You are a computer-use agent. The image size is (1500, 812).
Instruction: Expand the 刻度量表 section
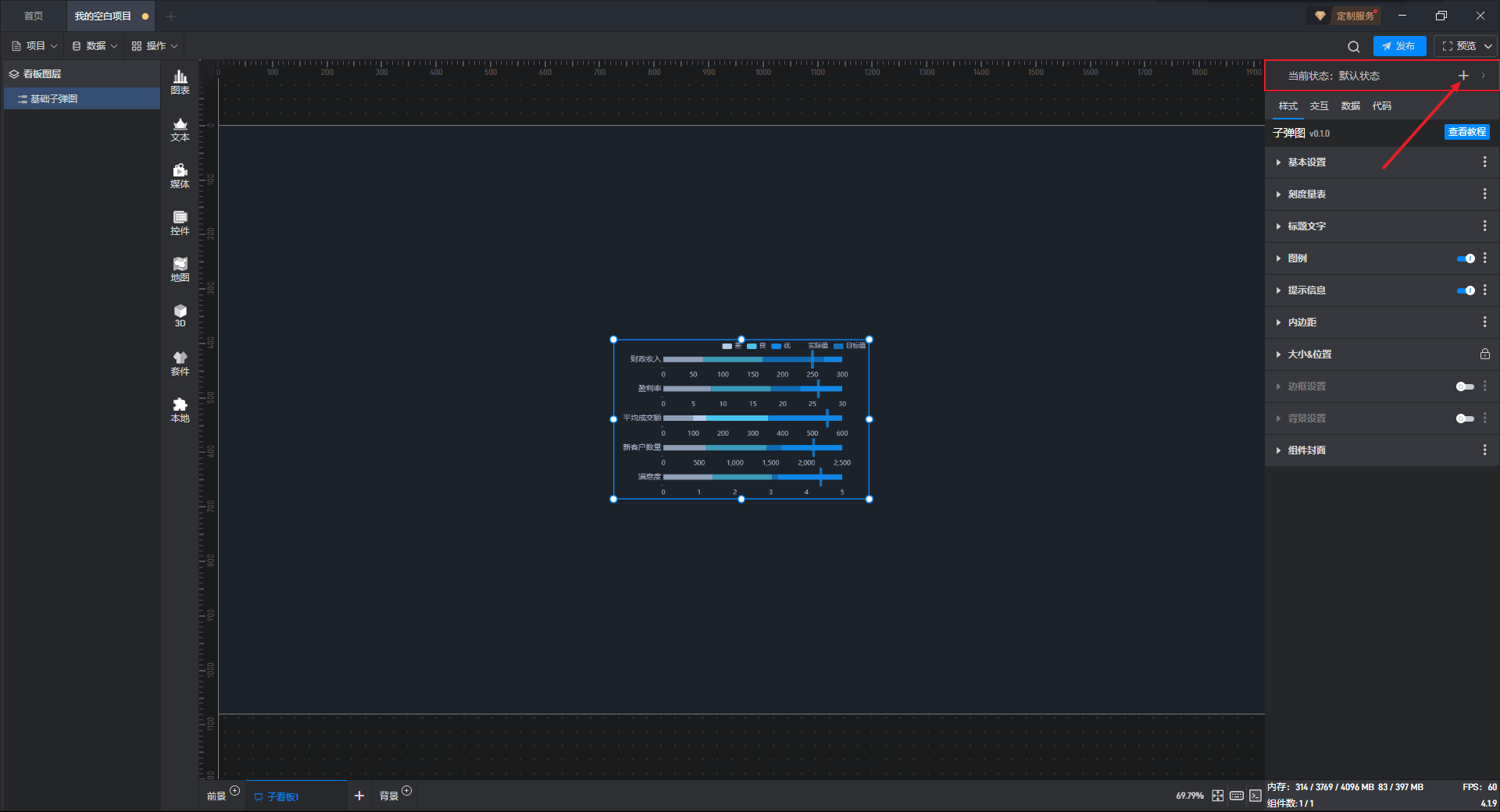1306,194
